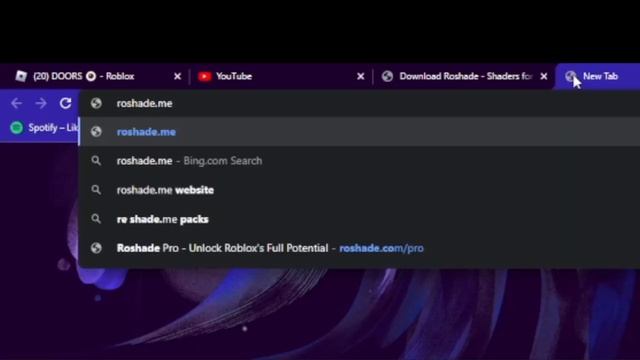
Task: Select roshade.me Bing.com Search suggestion
Action: point(360,161)
